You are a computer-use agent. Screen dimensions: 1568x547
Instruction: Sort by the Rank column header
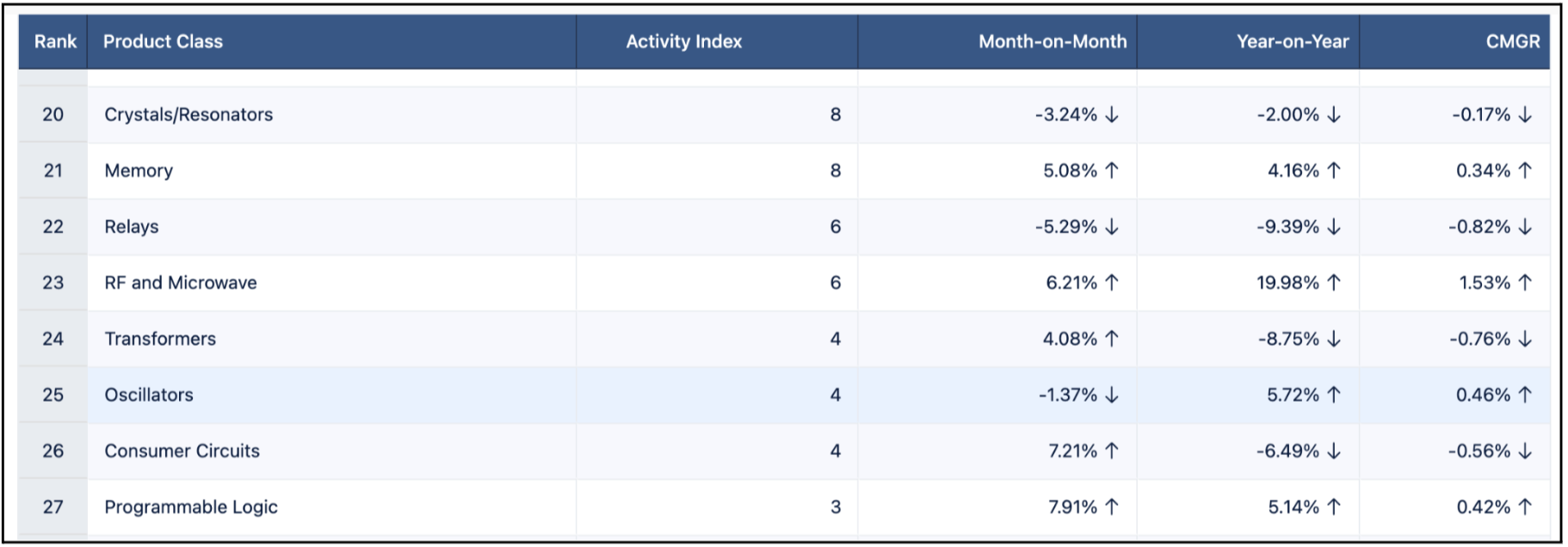(x=55, y=41)
